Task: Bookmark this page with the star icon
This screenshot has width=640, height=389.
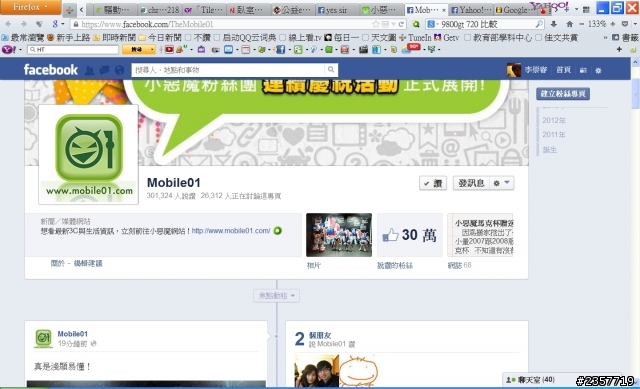Action: [376, 24]
